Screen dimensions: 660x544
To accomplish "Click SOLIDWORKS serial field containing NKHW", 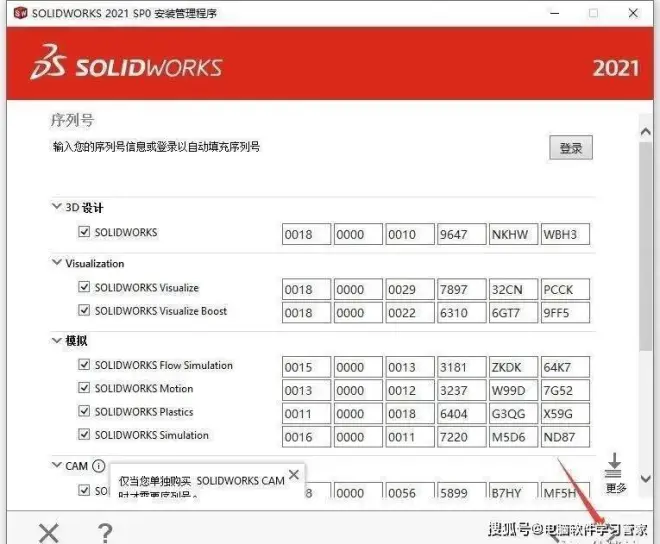I will coord(513,234).
